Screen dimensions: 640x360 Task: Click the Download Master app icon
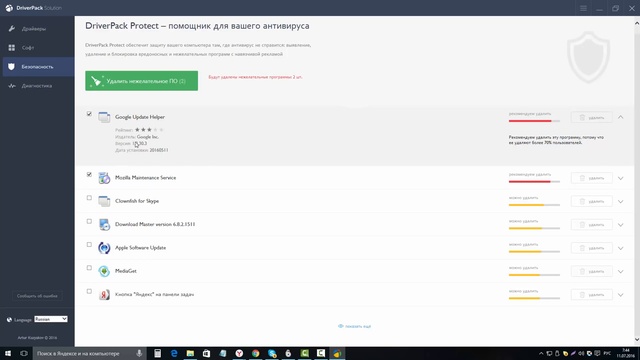[x=104, y=224]
